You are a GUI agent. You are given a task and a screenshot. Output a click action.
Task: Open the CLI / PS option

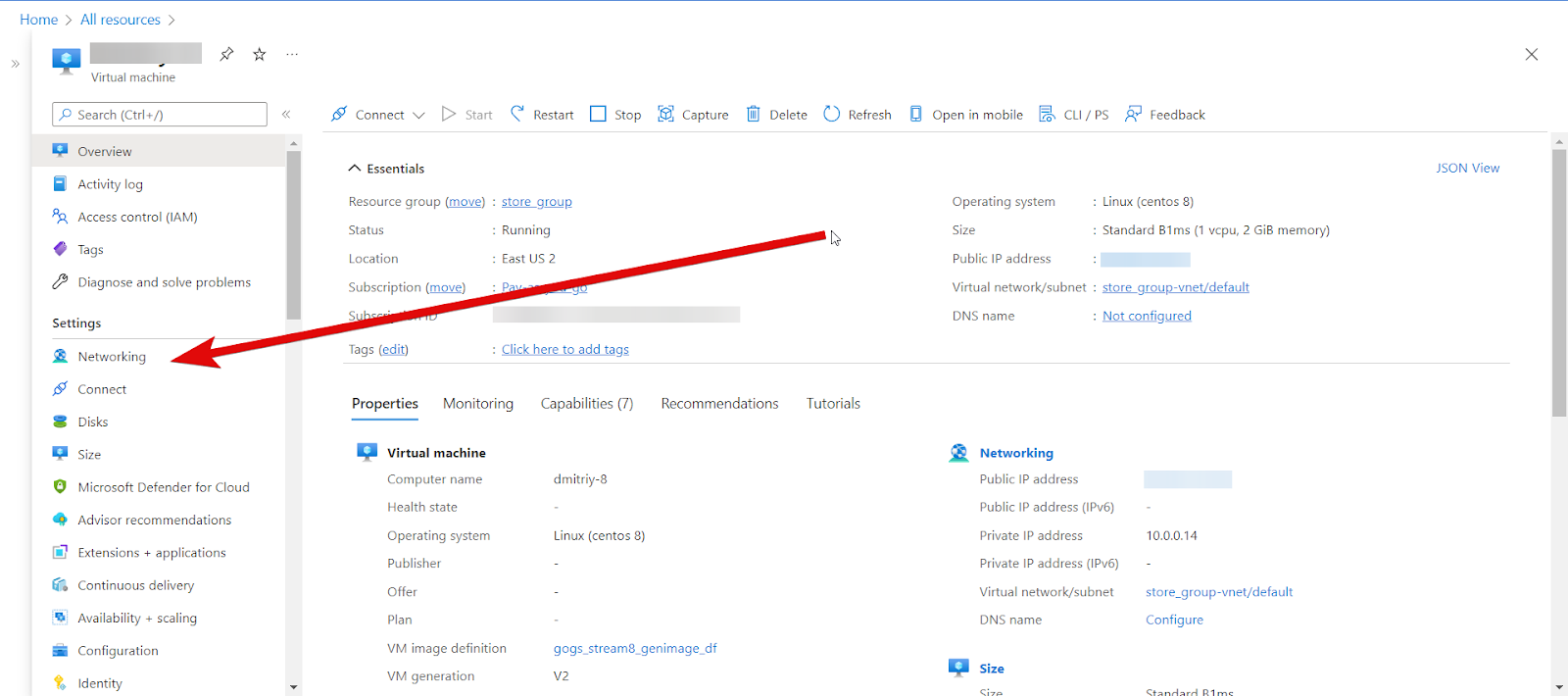coord(1074,115)
